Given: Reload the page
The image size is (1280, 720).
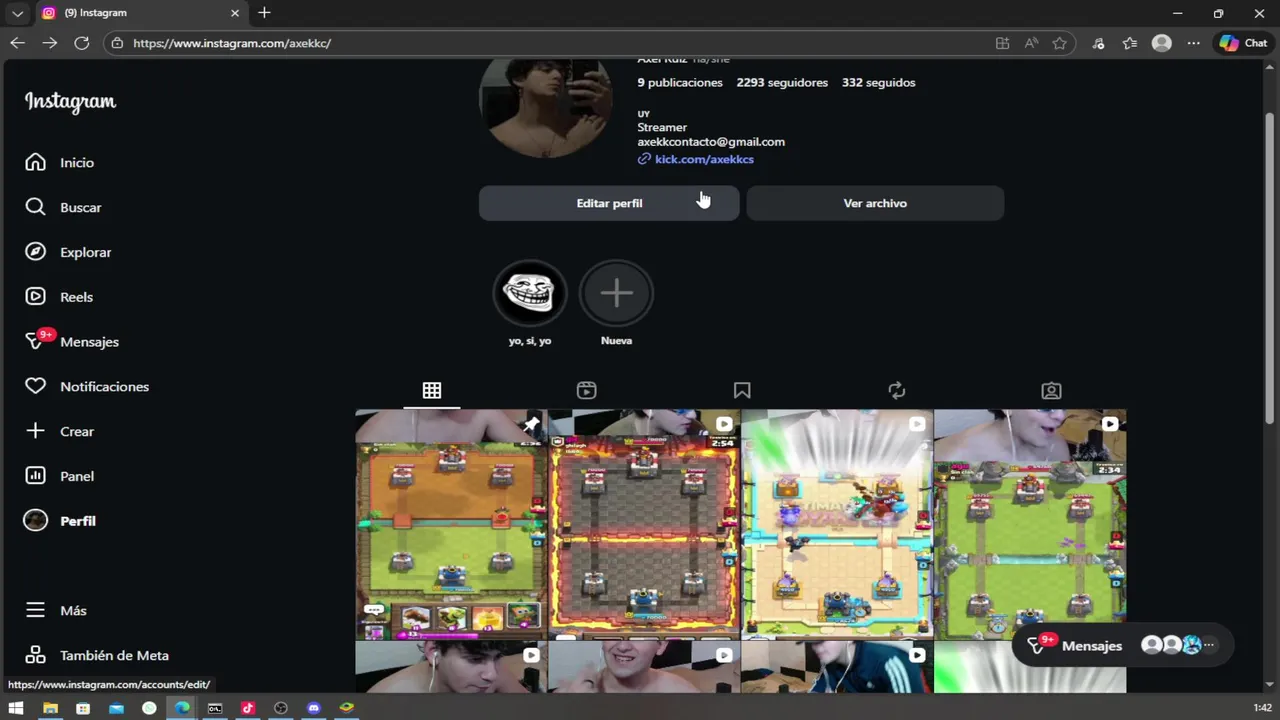Looking at the screenshot, I should pyautogui.click(x=82, y=43).
